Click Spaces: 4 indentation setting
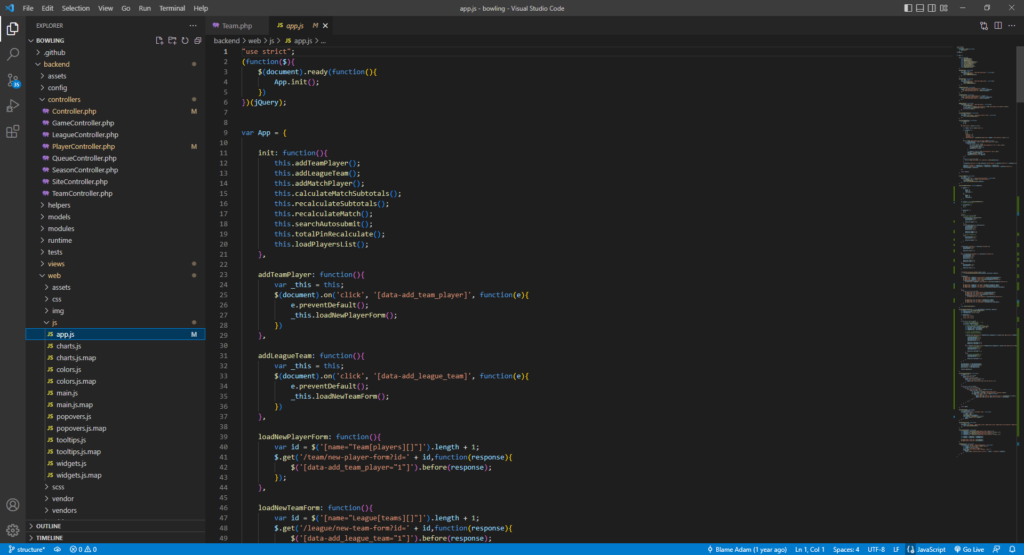The image size is (1024, 555). 846,549
